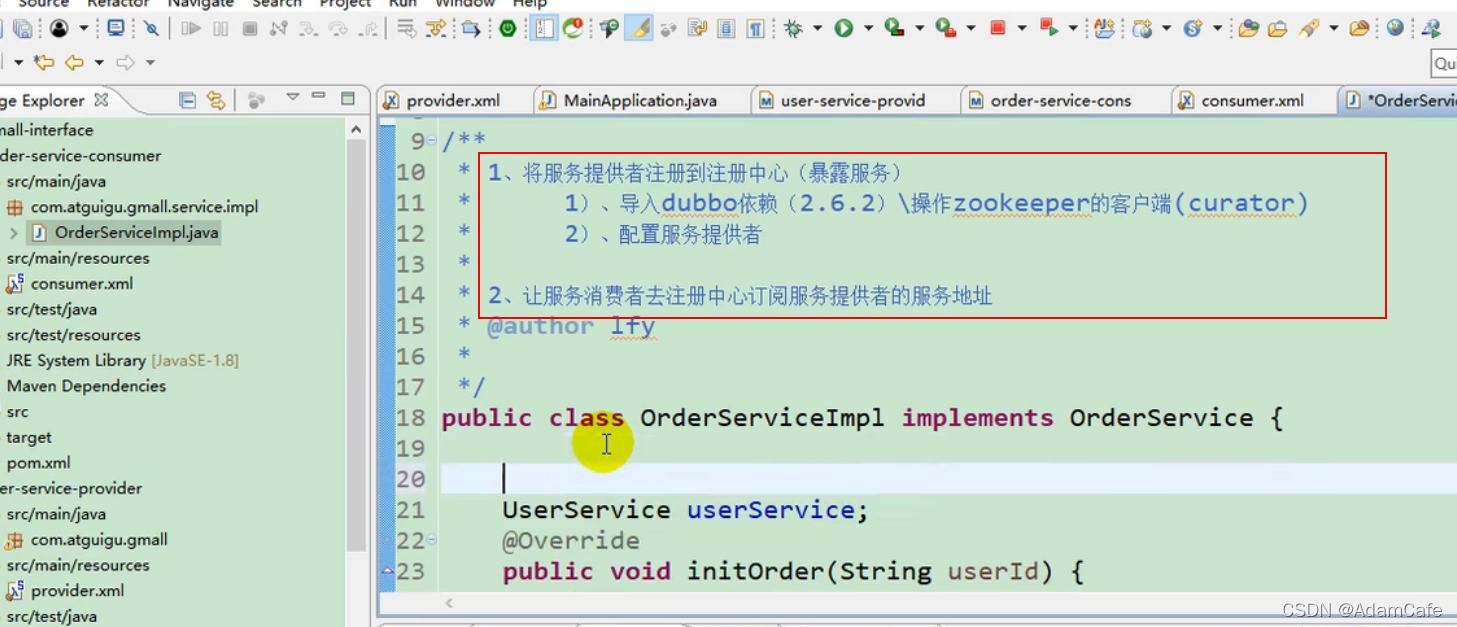Go to Last Edit Location icon
This screenshot has height=627, width=1457.
point(43,63)
